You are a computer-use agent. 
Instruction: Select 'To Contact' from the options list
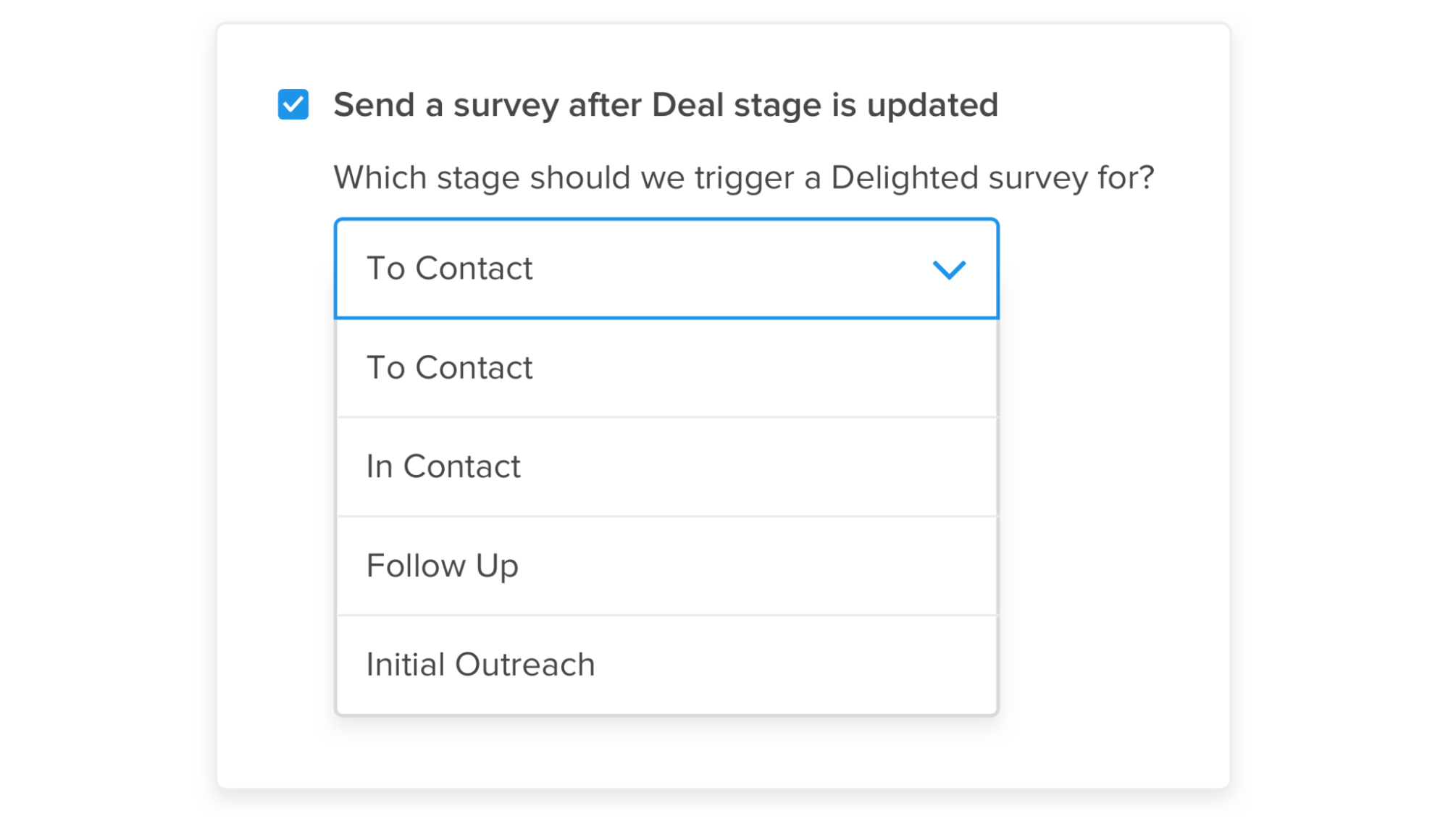666,368
